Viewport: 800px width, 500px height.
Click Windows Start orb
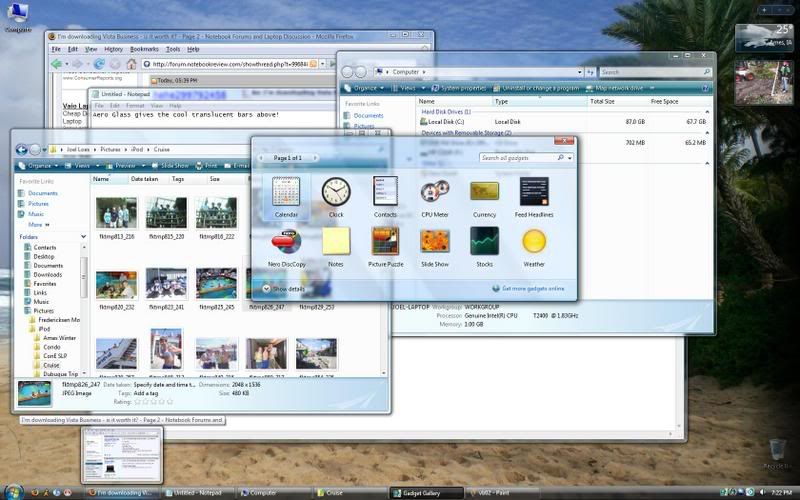click(x=13, y=491)
